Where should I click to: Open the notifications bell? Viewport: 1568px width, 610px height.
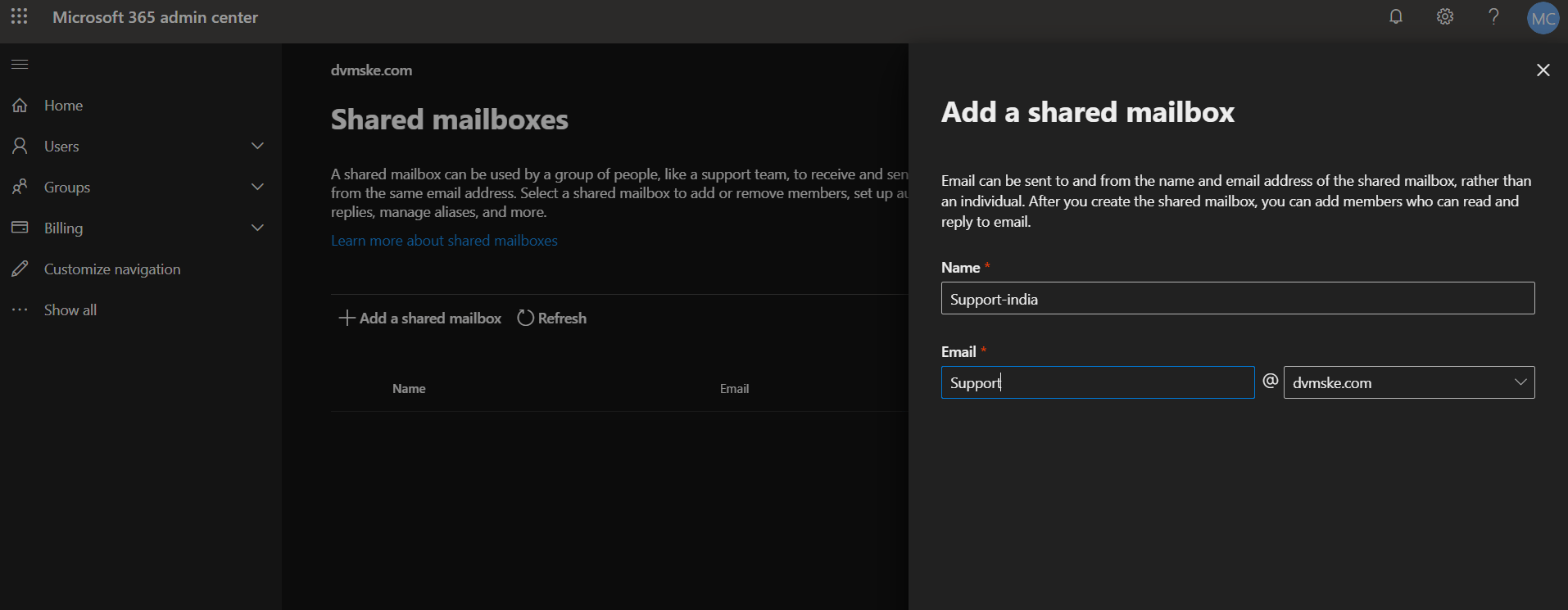click(x=1396, y=17)
